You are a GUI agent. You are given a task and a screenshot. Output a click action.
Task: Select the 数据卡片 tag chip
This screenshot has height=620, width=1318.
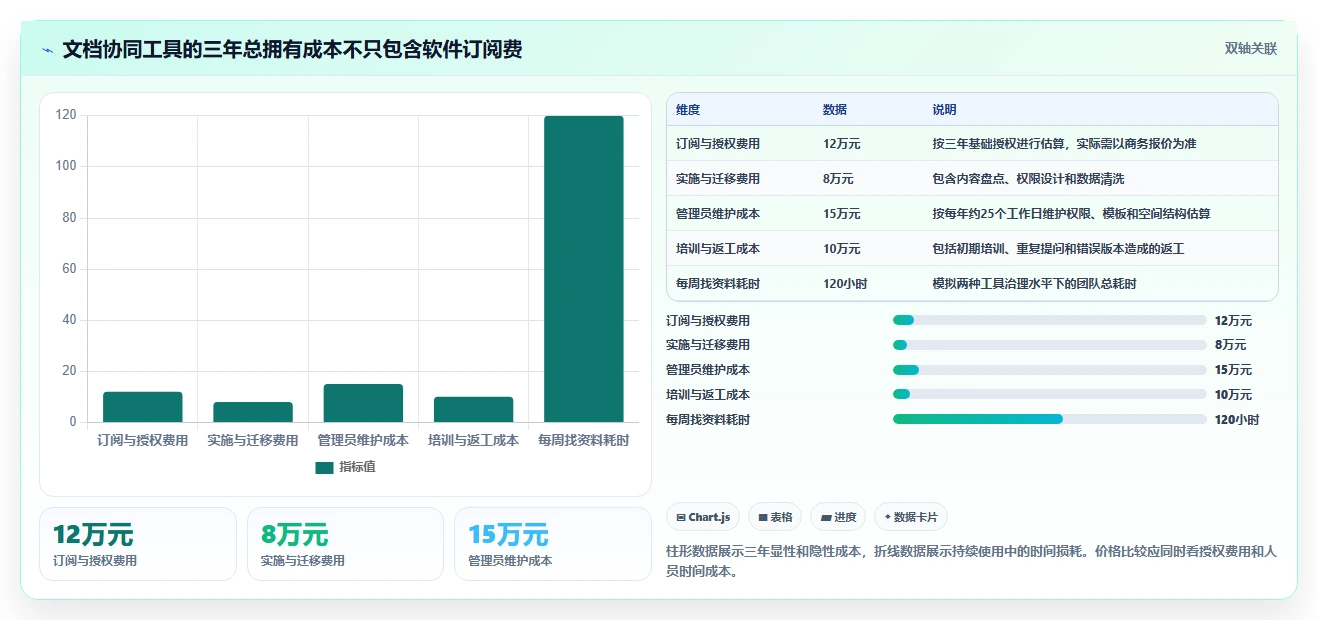[910, 517]
